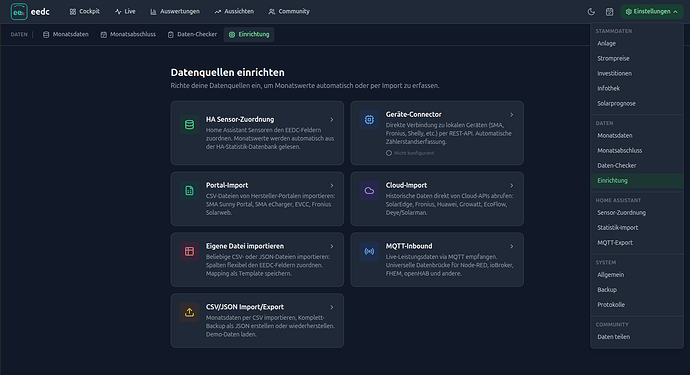Click the eedc logo icon
This screenshot has height=375, width=690.
point(19,12)
